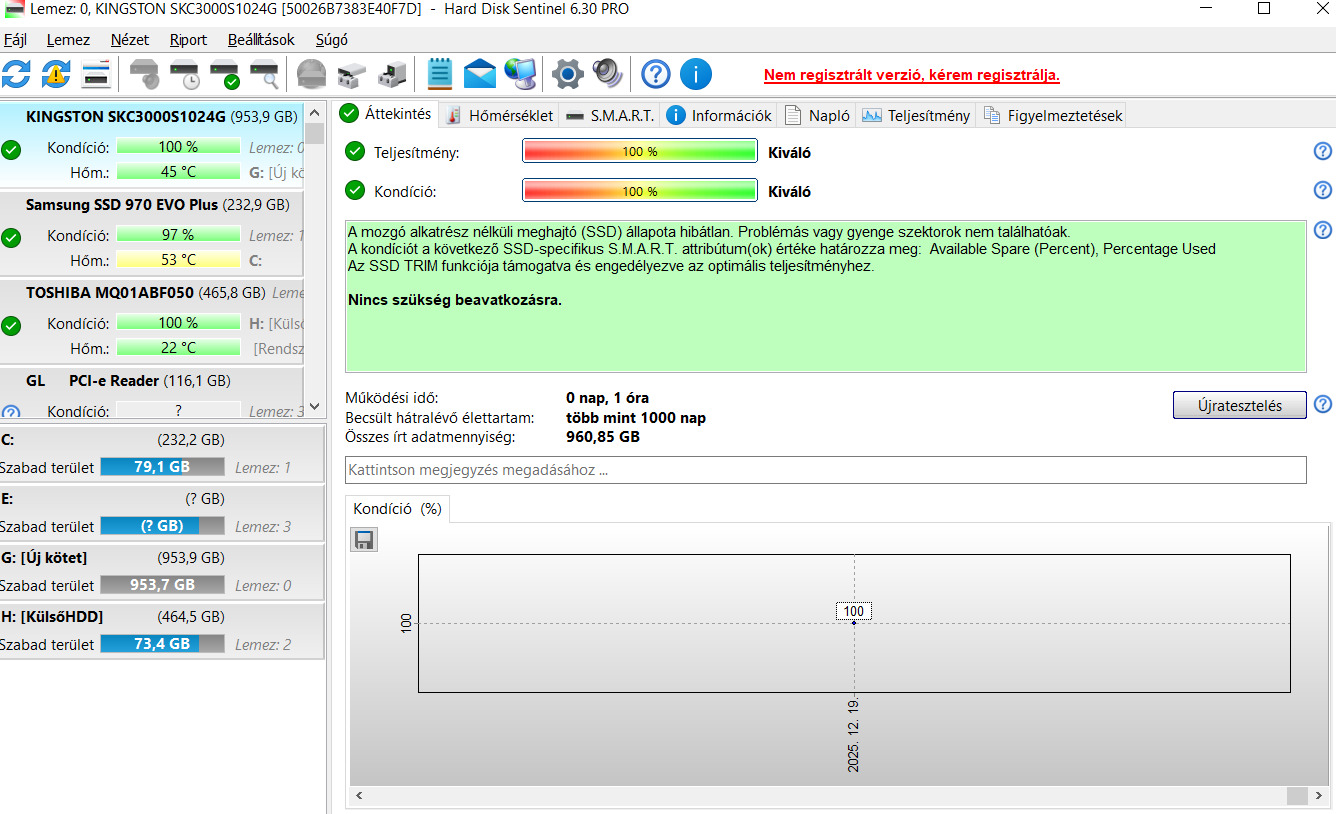
Task: Select the Kondíció (%) chart tab
Action: (x=397, y=508)
